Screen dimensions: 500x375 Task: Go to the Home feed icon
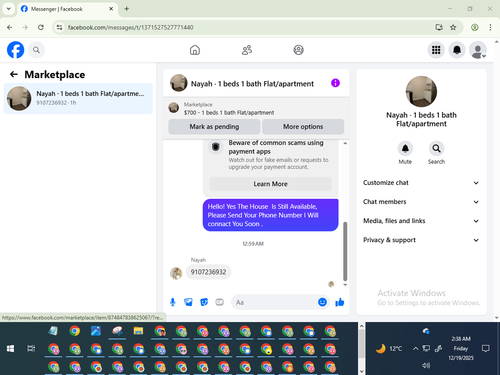click(x=195, y=50)
